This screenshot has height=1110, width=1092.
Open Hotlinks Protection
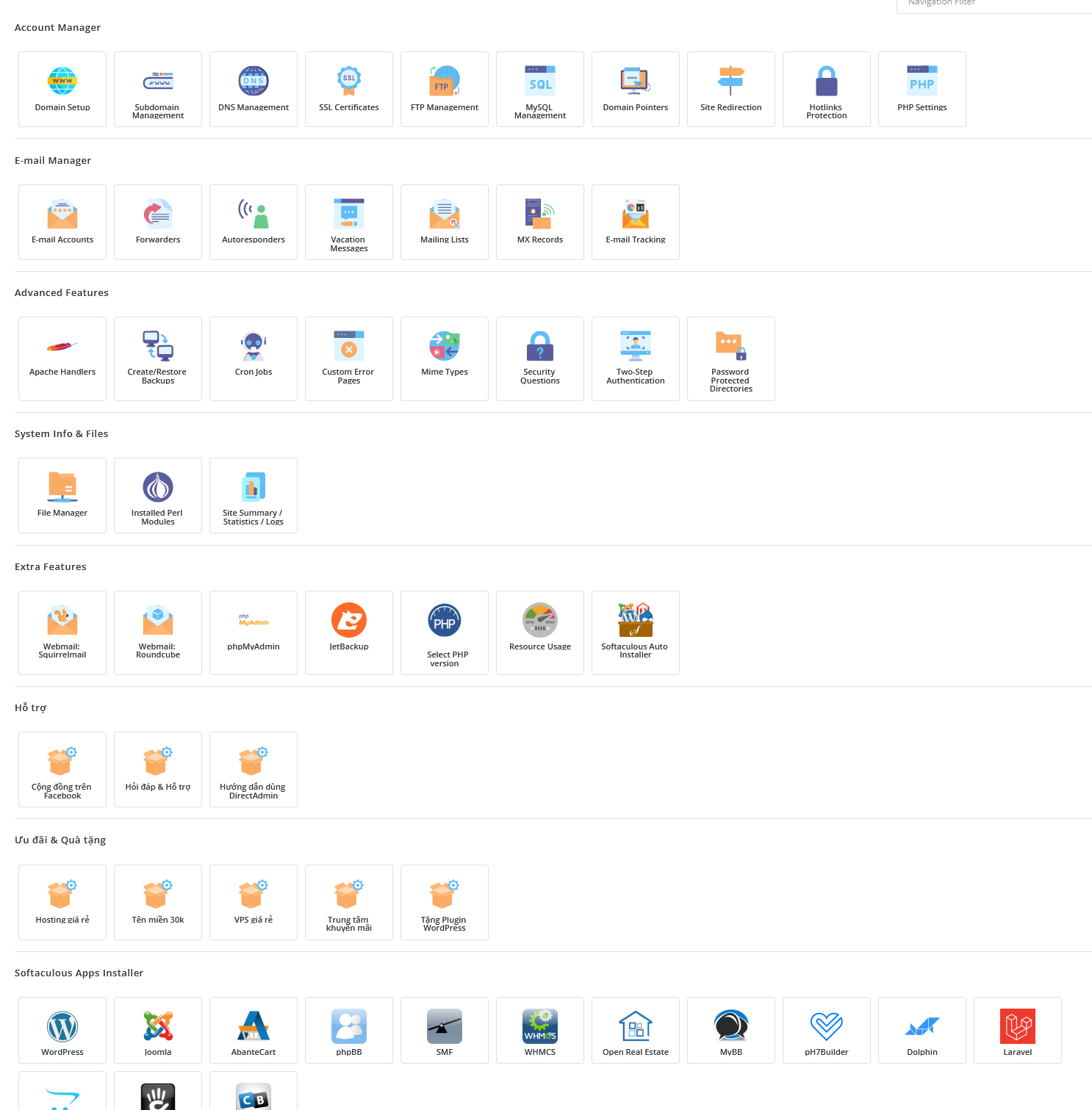[827, 89]
